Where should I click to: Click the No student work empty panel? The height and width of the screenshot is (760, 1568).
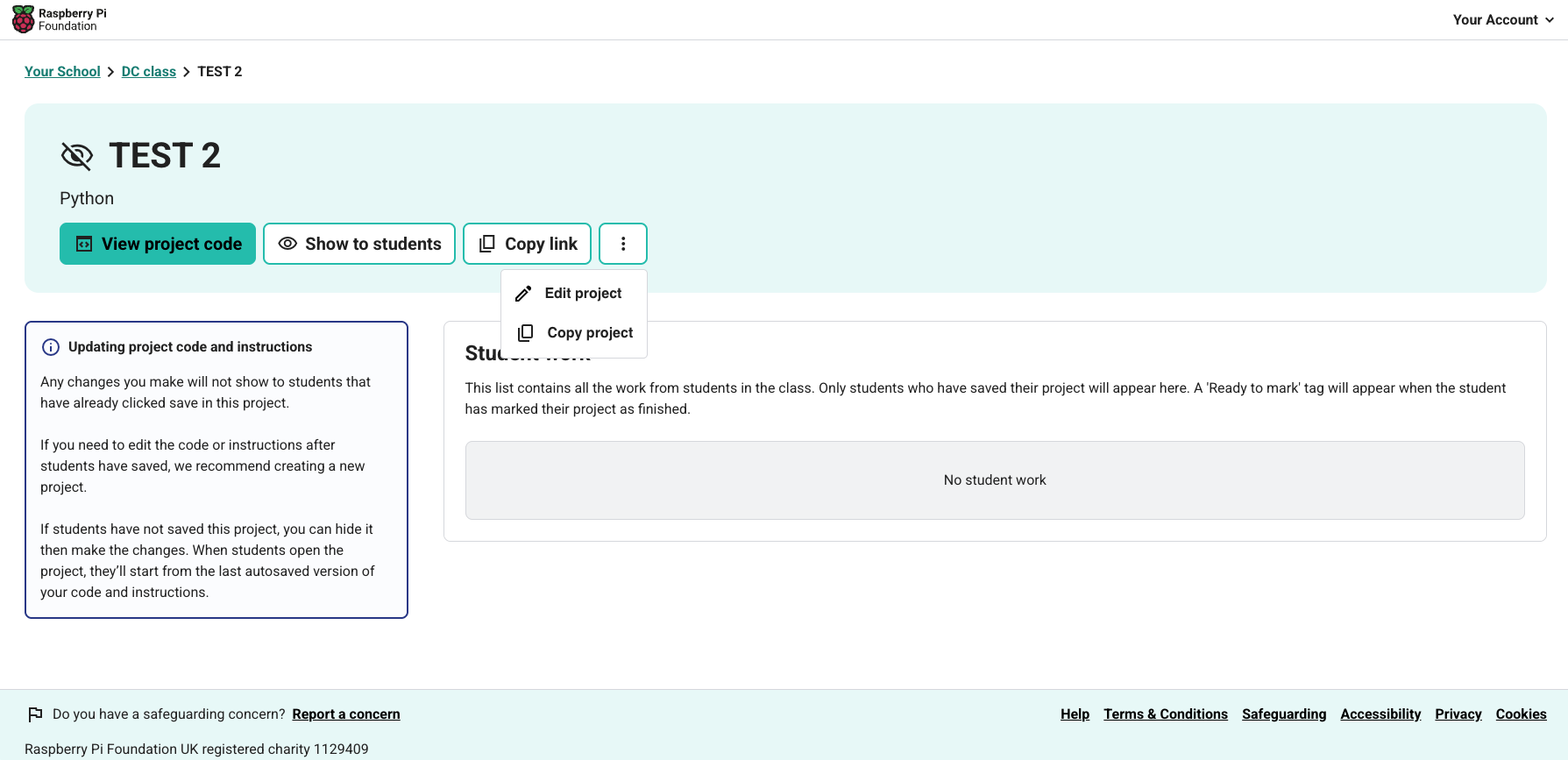click(995, 480)
